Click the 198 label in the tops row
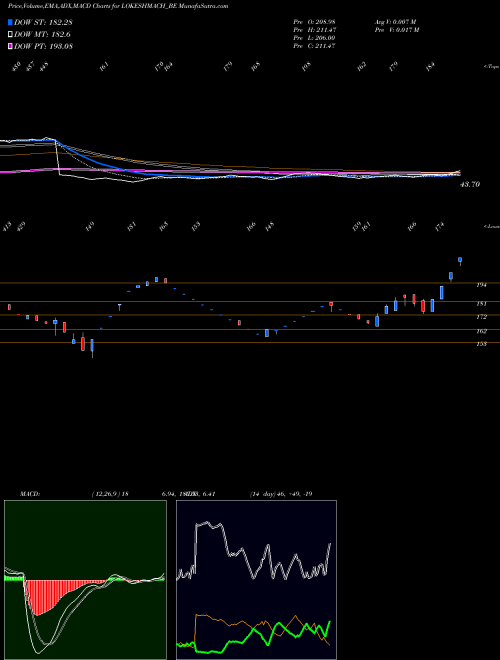 pyautogui.click(x=307, y=66)
